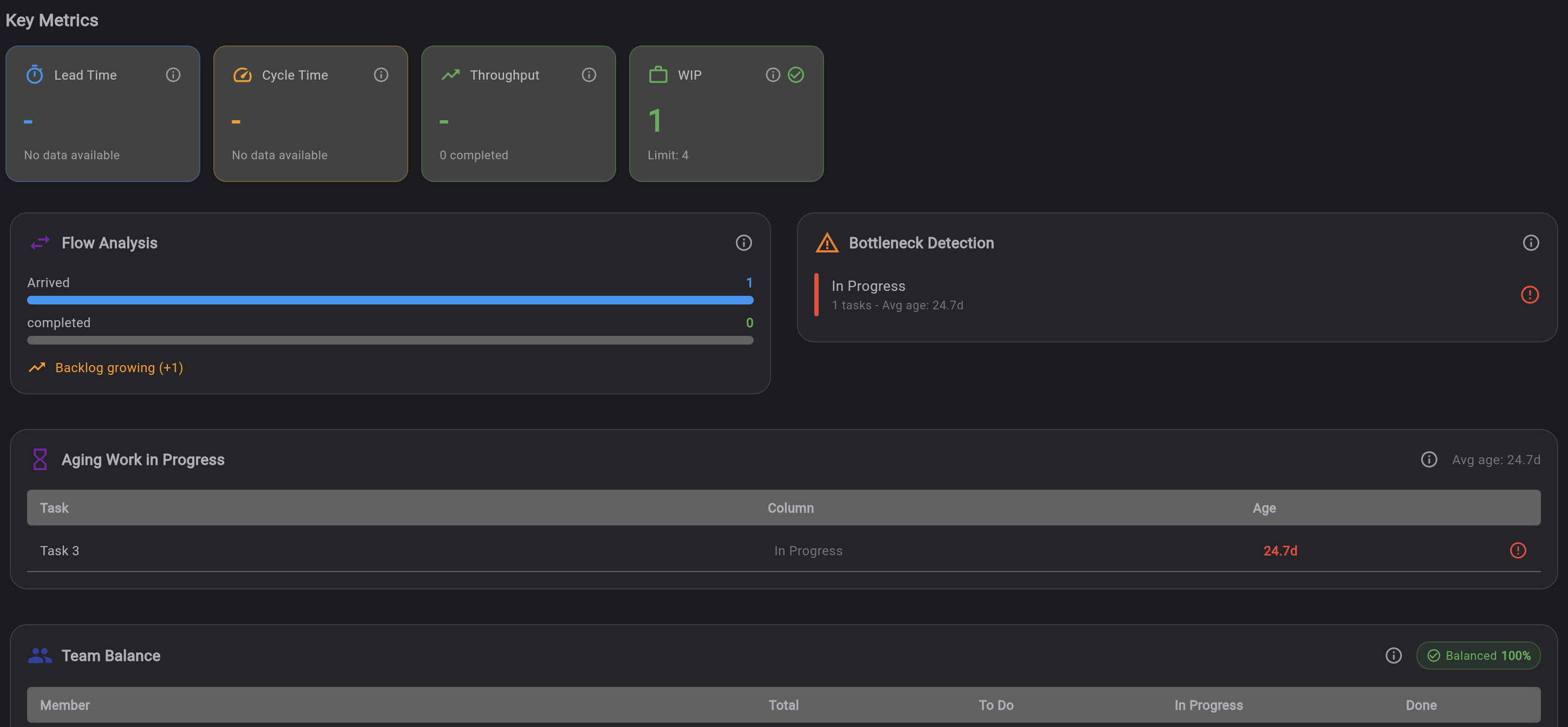Select the Throughput trend arrow icon
This screenshot has height=727, width=1568.
pyautogui.click(x=450, y=74)
